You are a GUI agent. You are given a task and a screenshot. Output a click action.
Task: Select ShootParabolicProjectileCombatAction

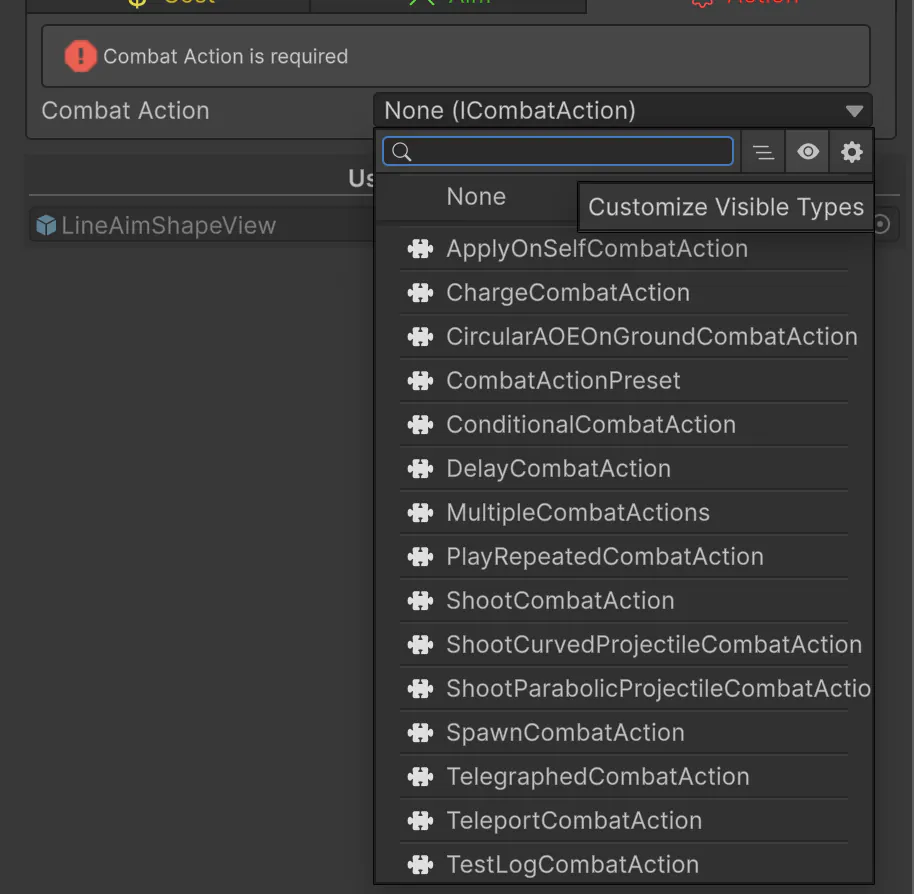point(624,689)
